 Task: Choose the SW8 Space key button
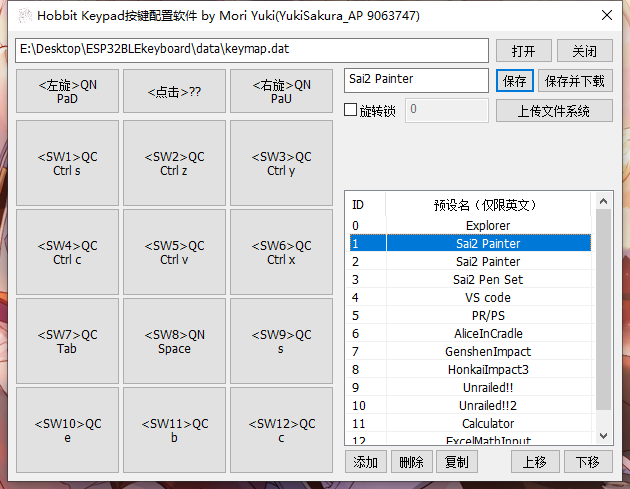point(174,342)
